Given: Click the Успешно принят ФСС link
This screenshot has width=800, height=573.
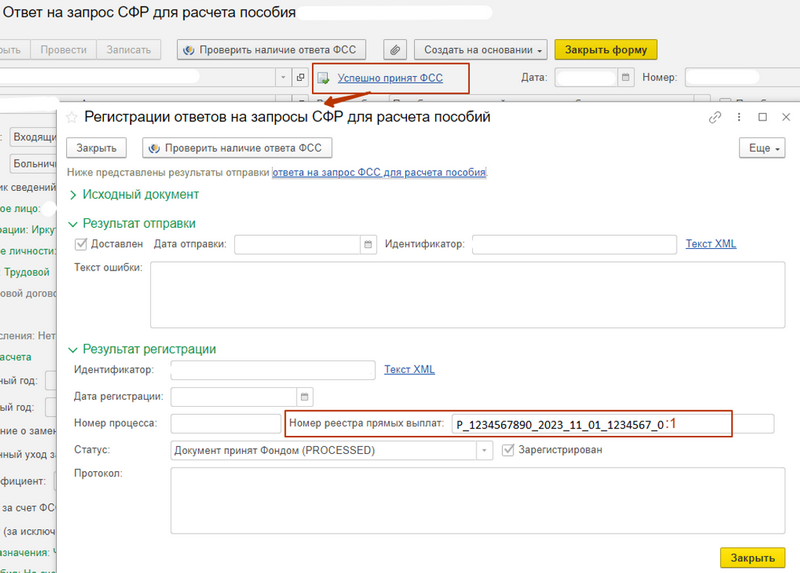Looking at the screenshot, I should tap(390, 78).
